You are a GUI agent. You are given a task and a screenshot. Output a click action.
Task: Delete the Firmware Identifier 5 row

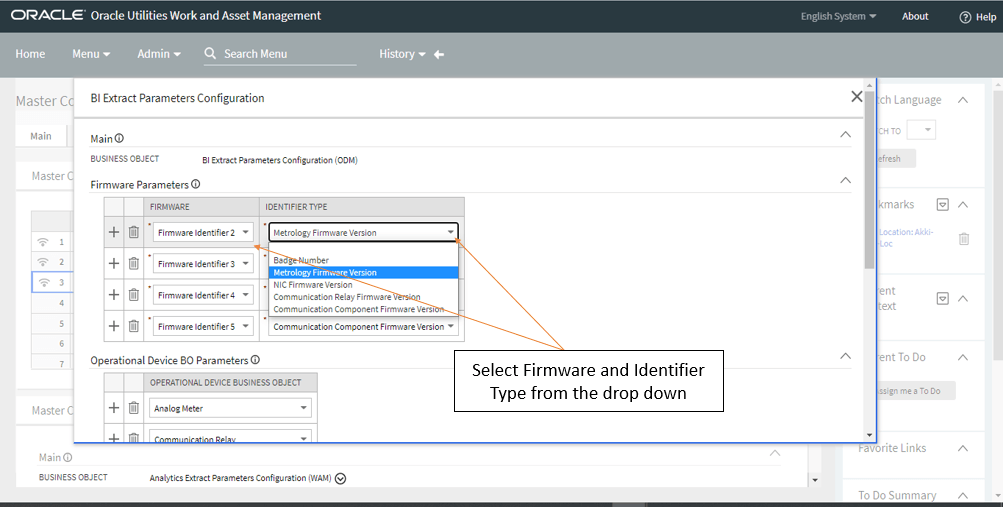coord(133,326)
